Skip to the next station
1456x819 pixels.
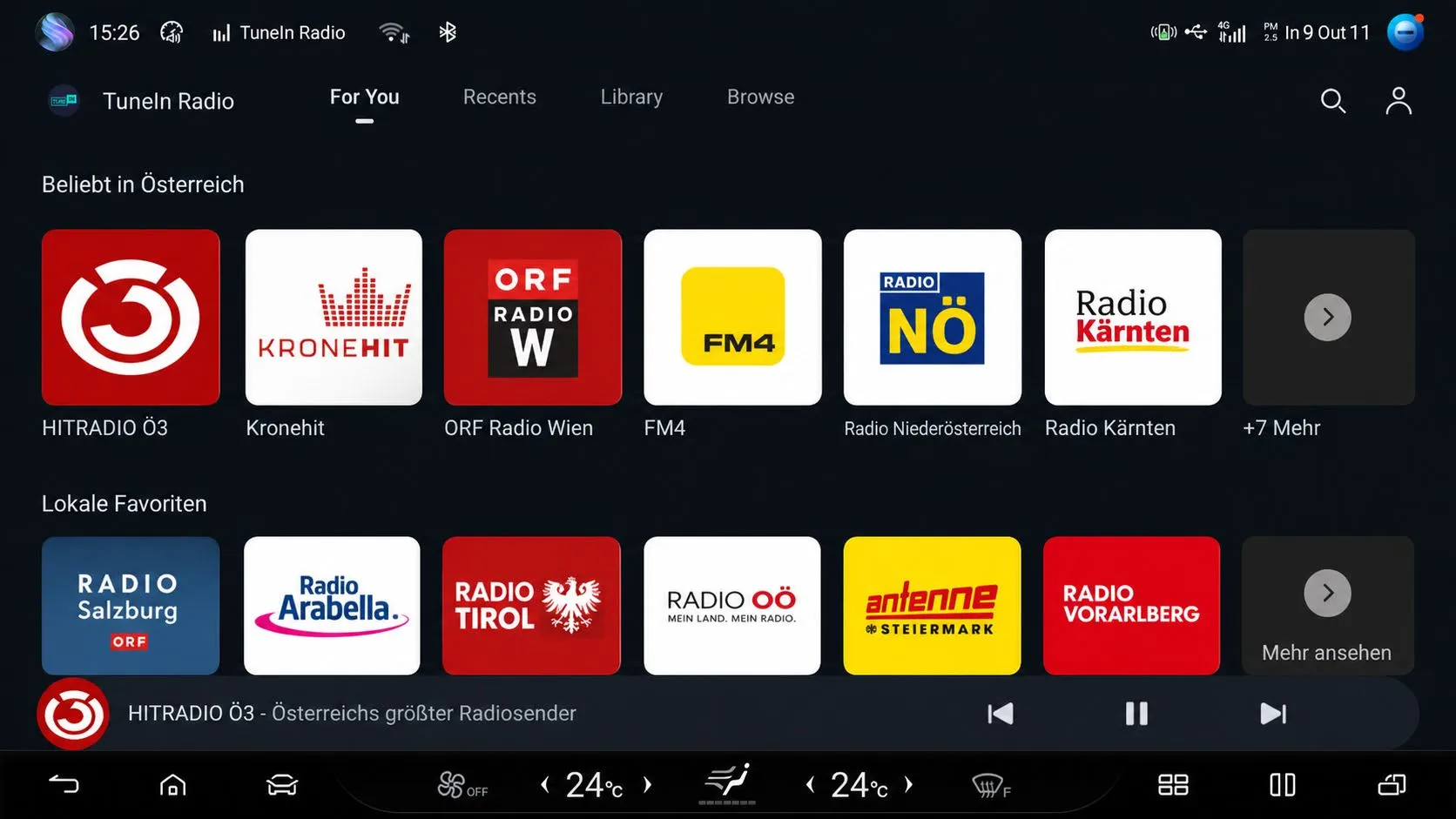click(x=1273, y=714)
